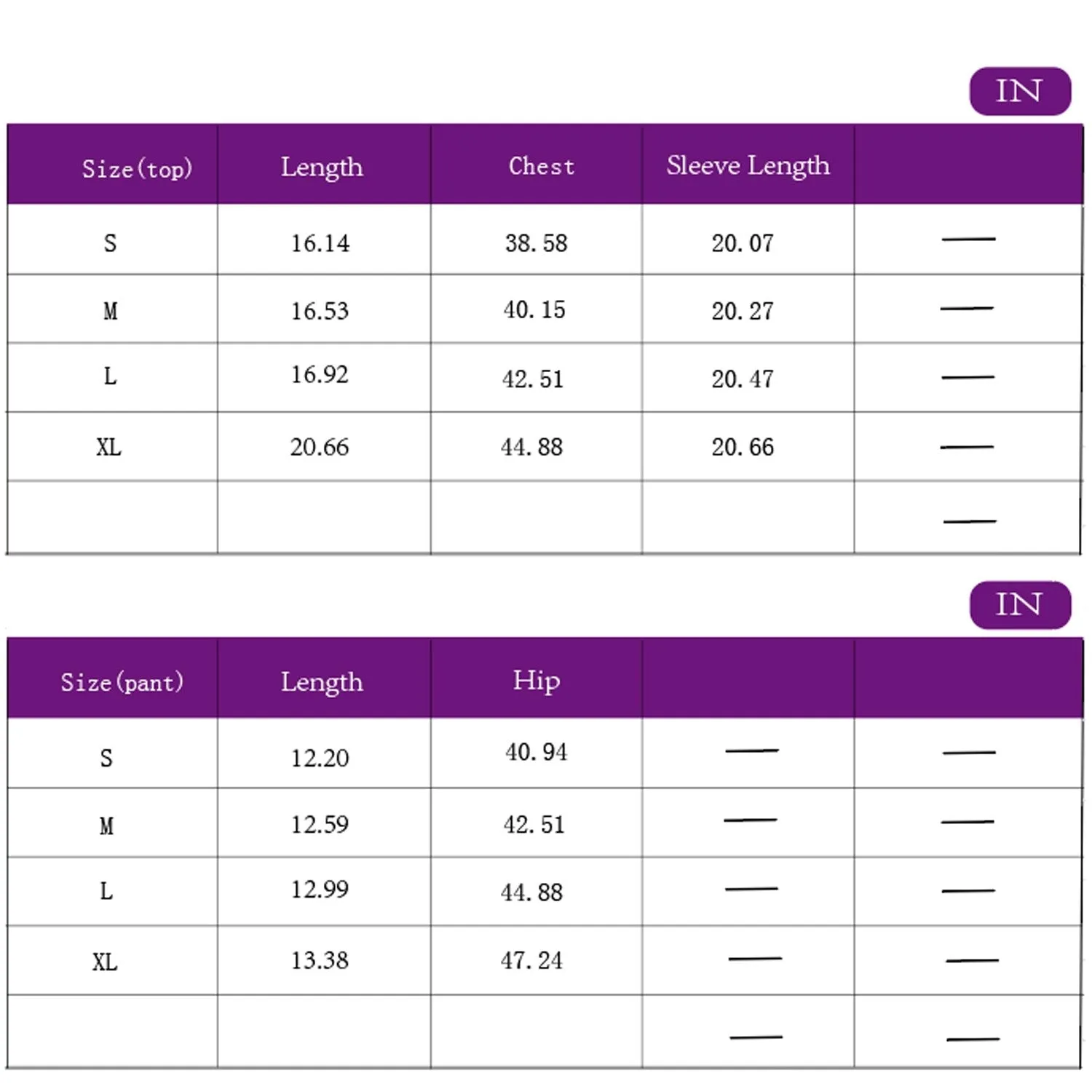Select the Chest column header
This screenshot has width=1092, height=1092.
541,167
